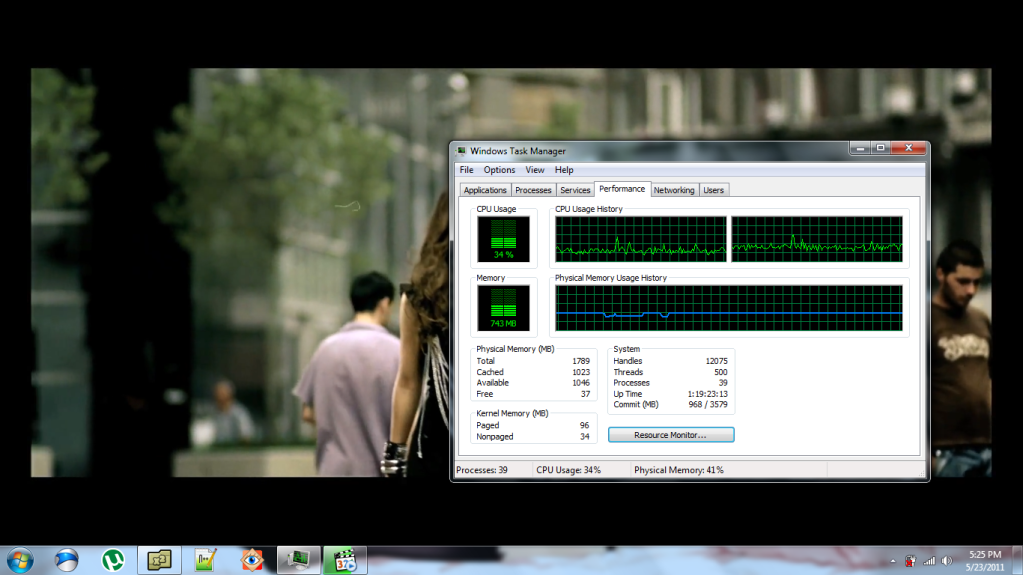This screenshot has height=575, width=1023.
Task: Click the power battery tray icon
Action: click(910, 560)
